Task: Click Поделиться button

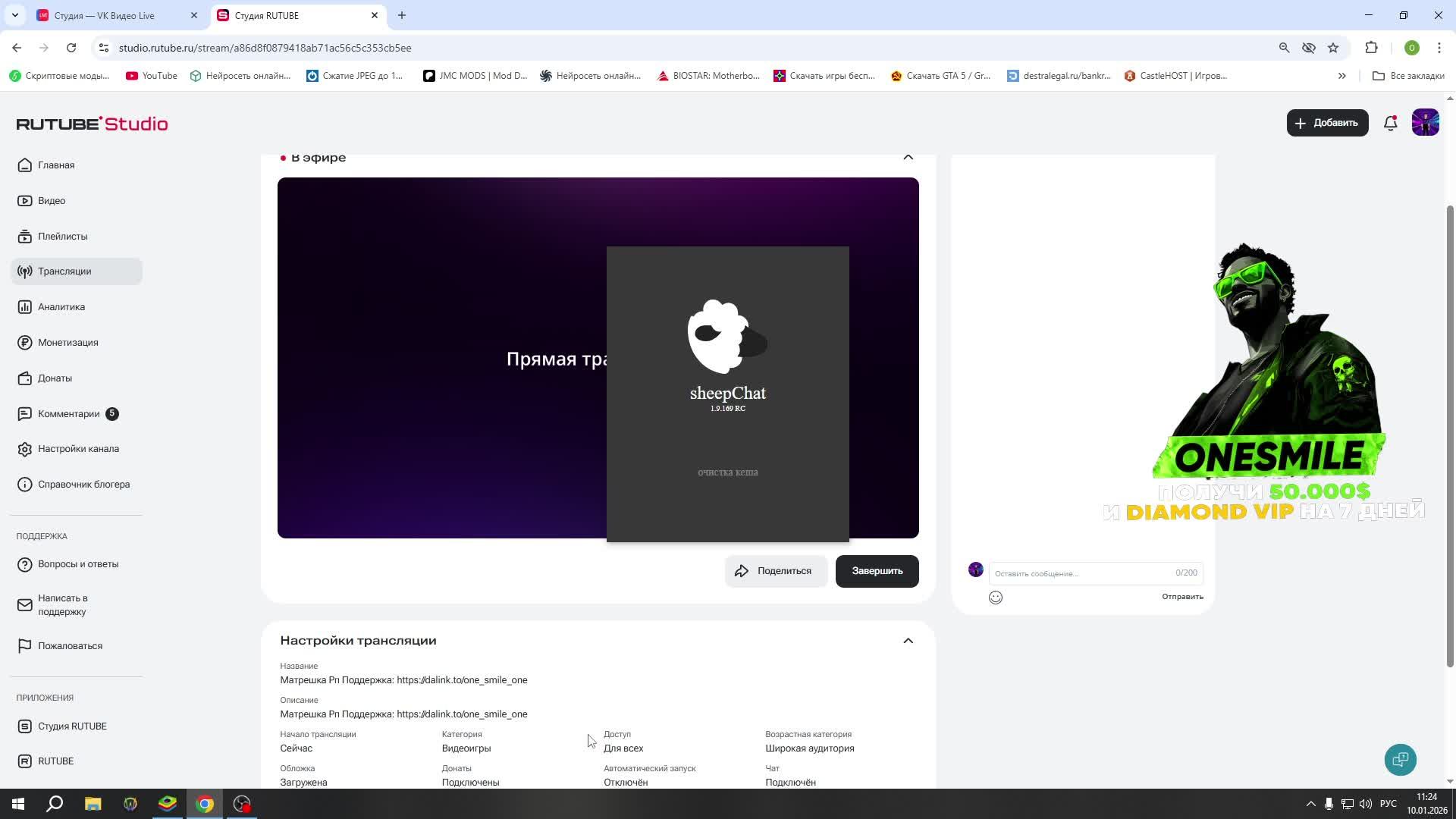Action: tap(774, 571)
